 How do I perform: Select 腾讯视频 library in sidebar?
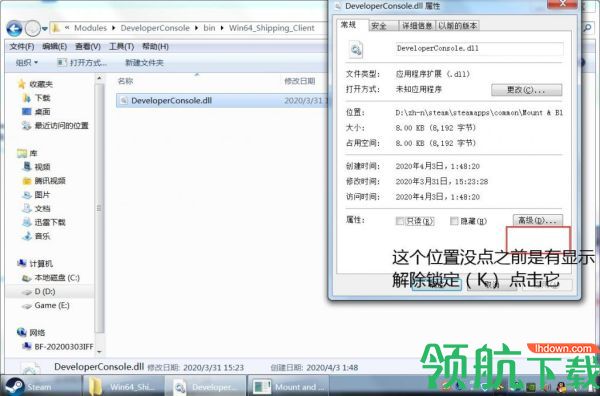coord(50,181)
